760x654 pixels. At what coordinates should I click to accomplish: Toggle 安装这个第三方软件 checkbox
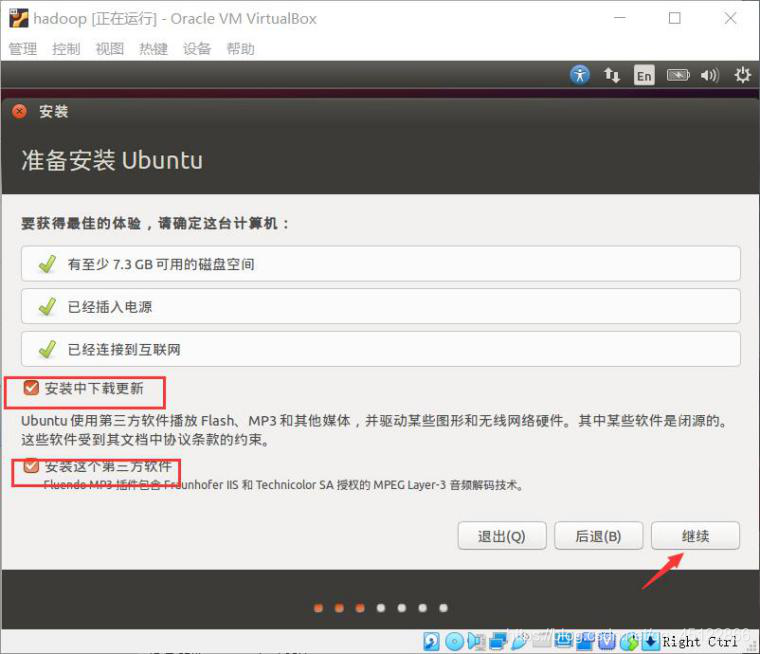[31, 466]
